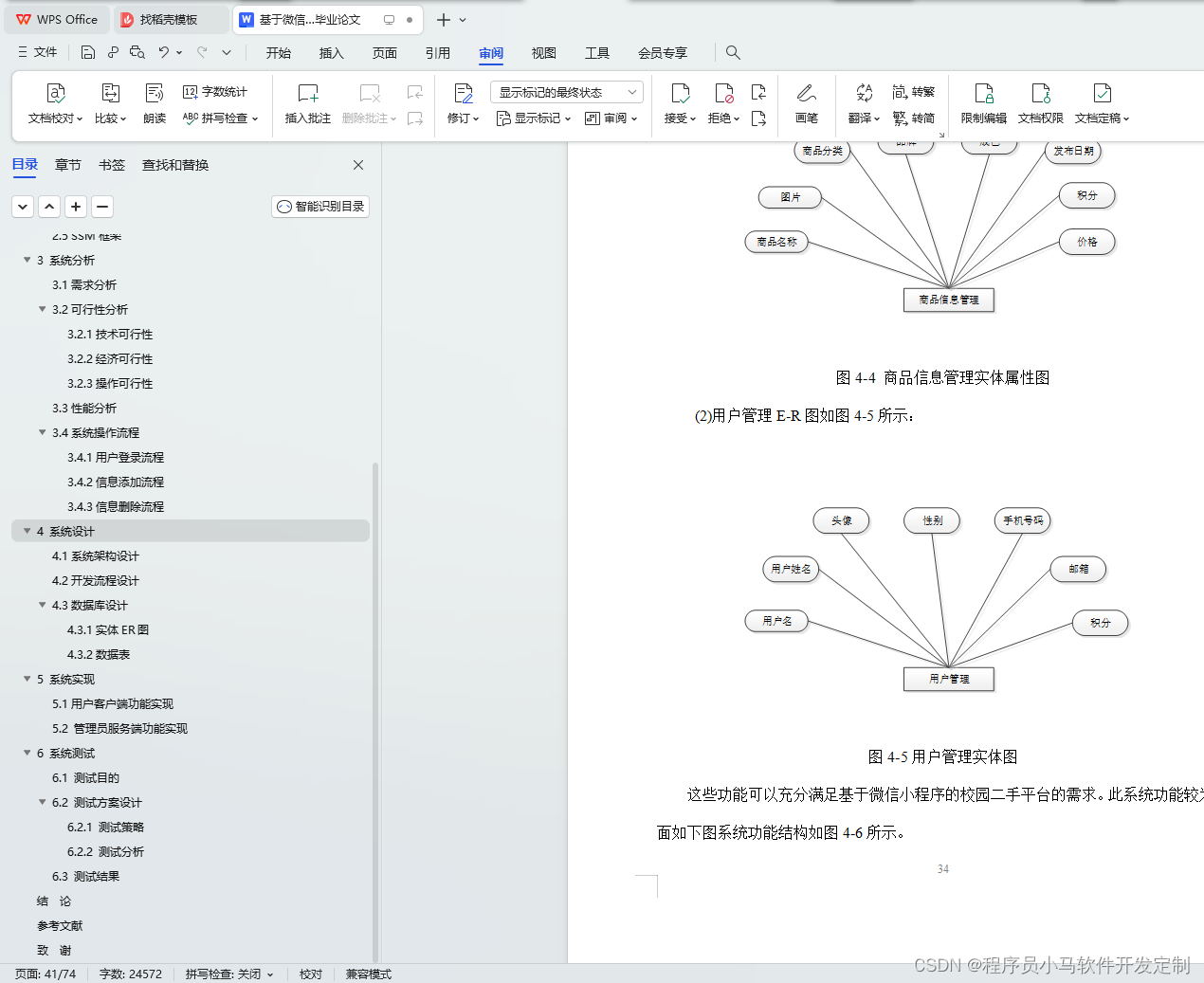Open 文档权限 document permissions
This screenshot has height=983, width=1204.
click(1041, 103)
